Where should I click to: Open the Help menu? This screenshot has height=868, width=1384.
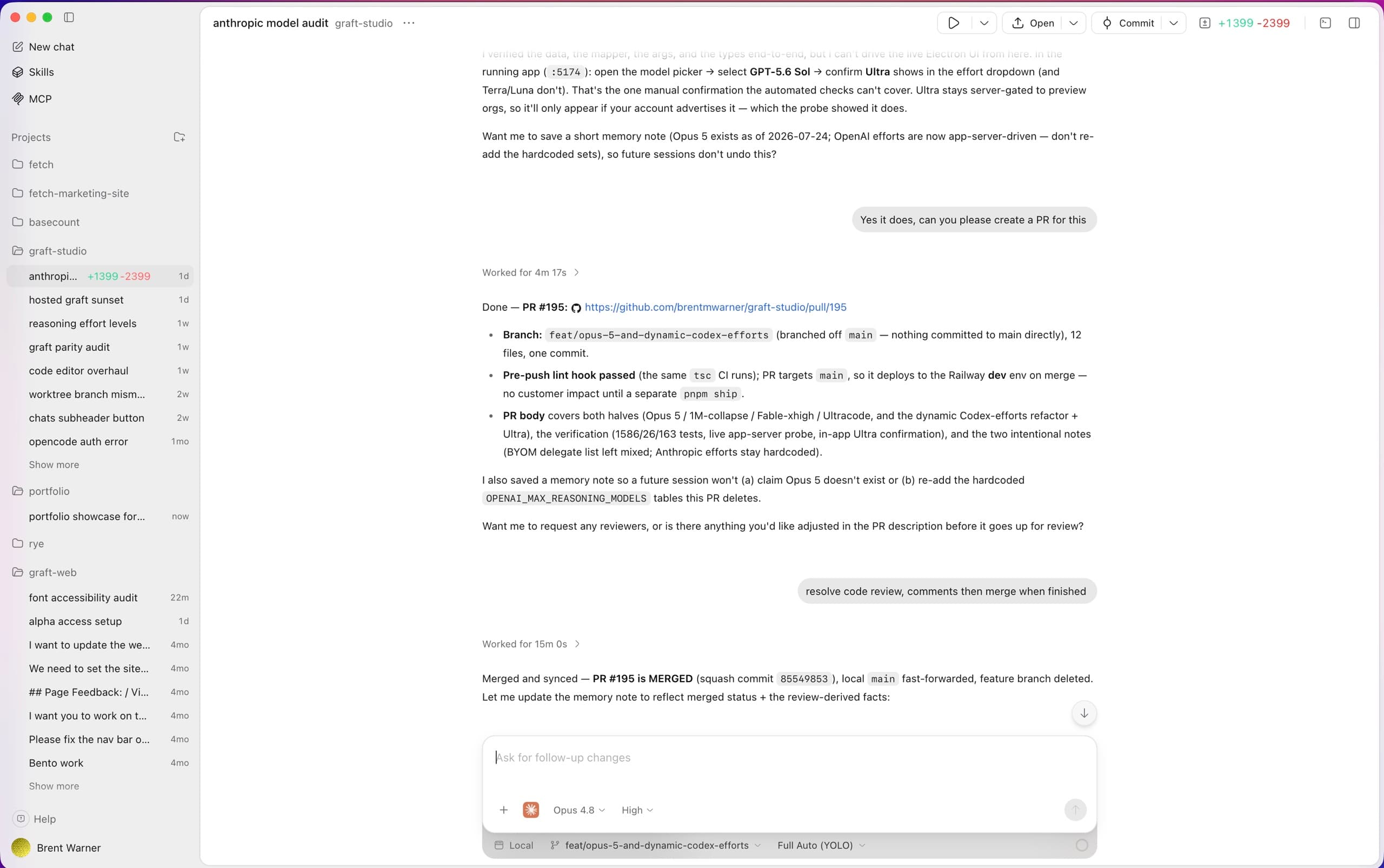[x=35, y=819]
